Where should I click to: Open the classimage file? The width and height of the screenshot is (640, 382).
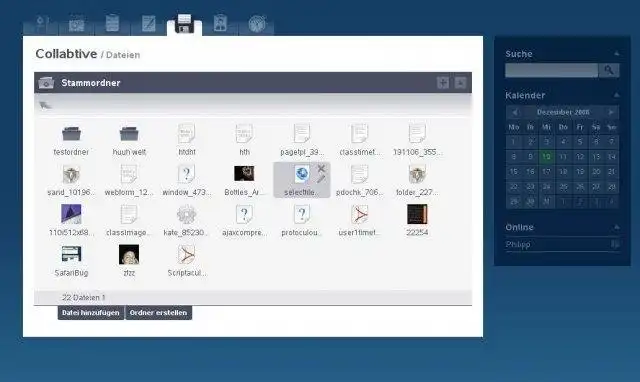(x=129, y=214)
